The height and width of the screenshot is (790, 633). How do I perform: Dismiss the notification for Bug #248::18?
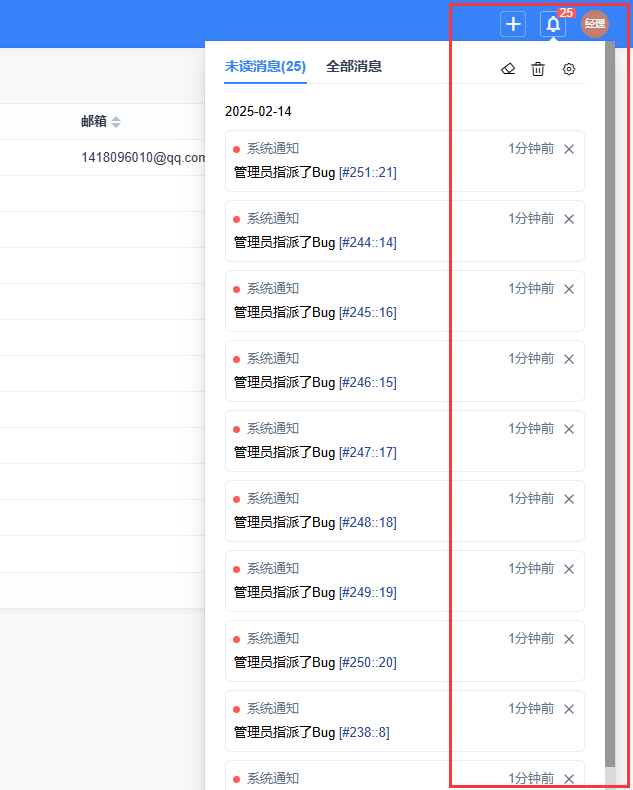coord(569,499)
